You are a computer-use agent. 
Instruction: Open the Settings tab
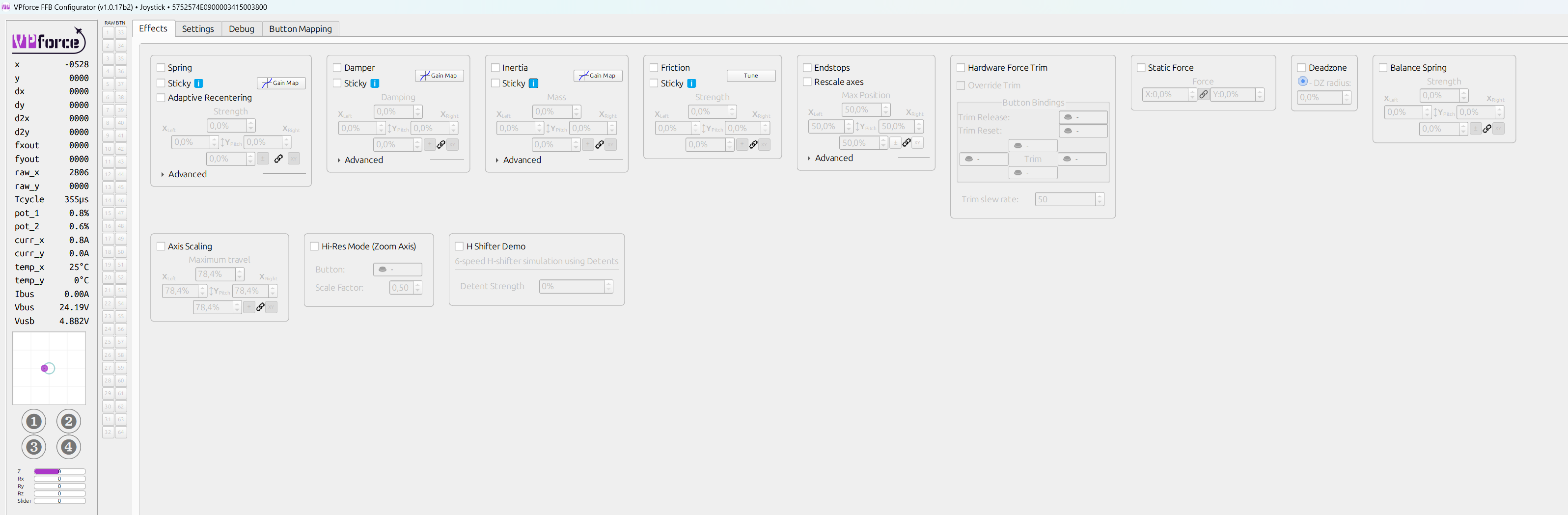click(198, 29)
